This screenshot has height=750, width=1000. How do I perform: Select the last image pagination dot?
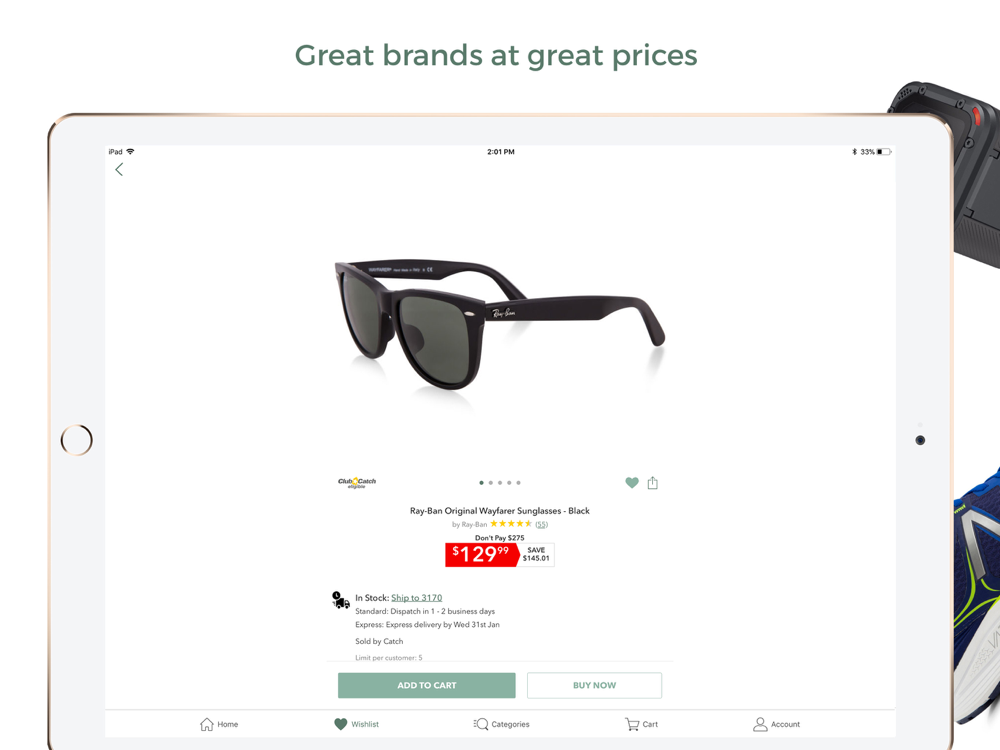(518, 483)
